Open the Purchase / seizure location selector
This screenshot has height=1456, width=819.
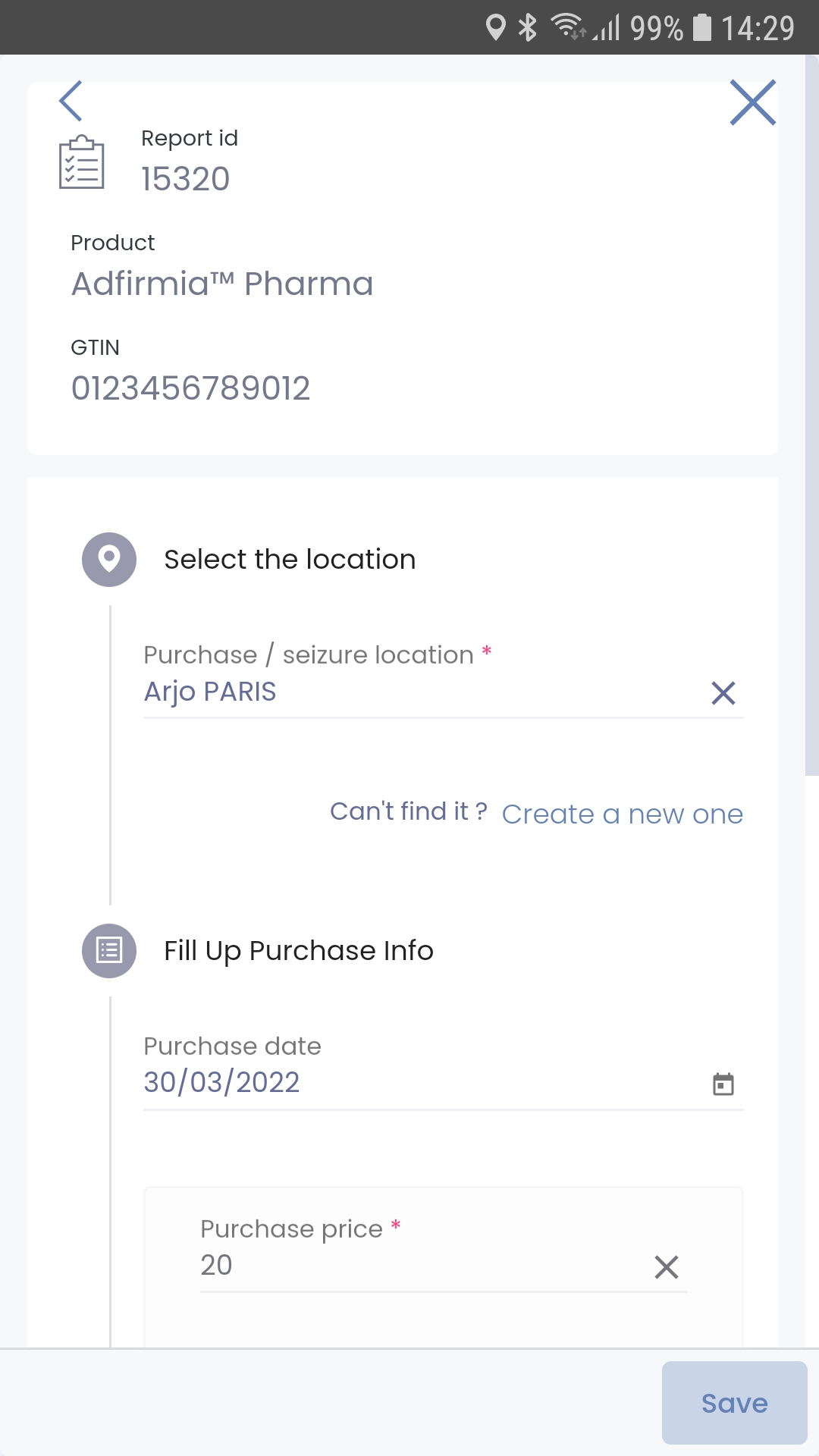[409, 692]
